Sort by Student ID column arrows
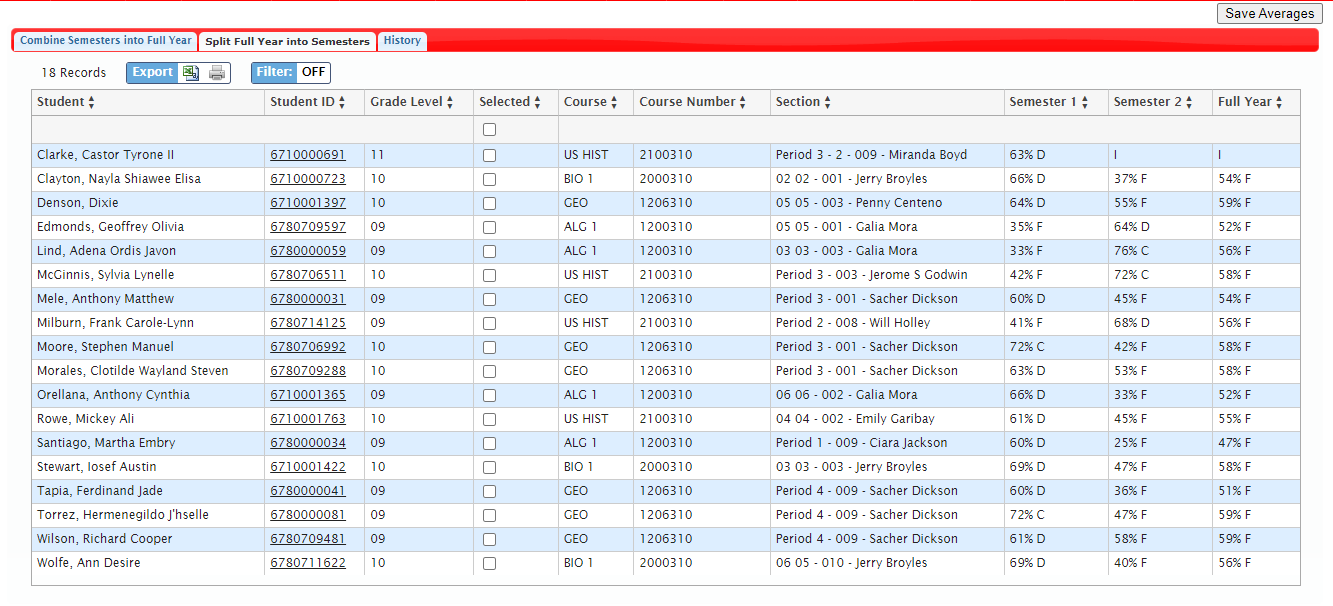Viewport: 1333px width, 606px height. 342,103
